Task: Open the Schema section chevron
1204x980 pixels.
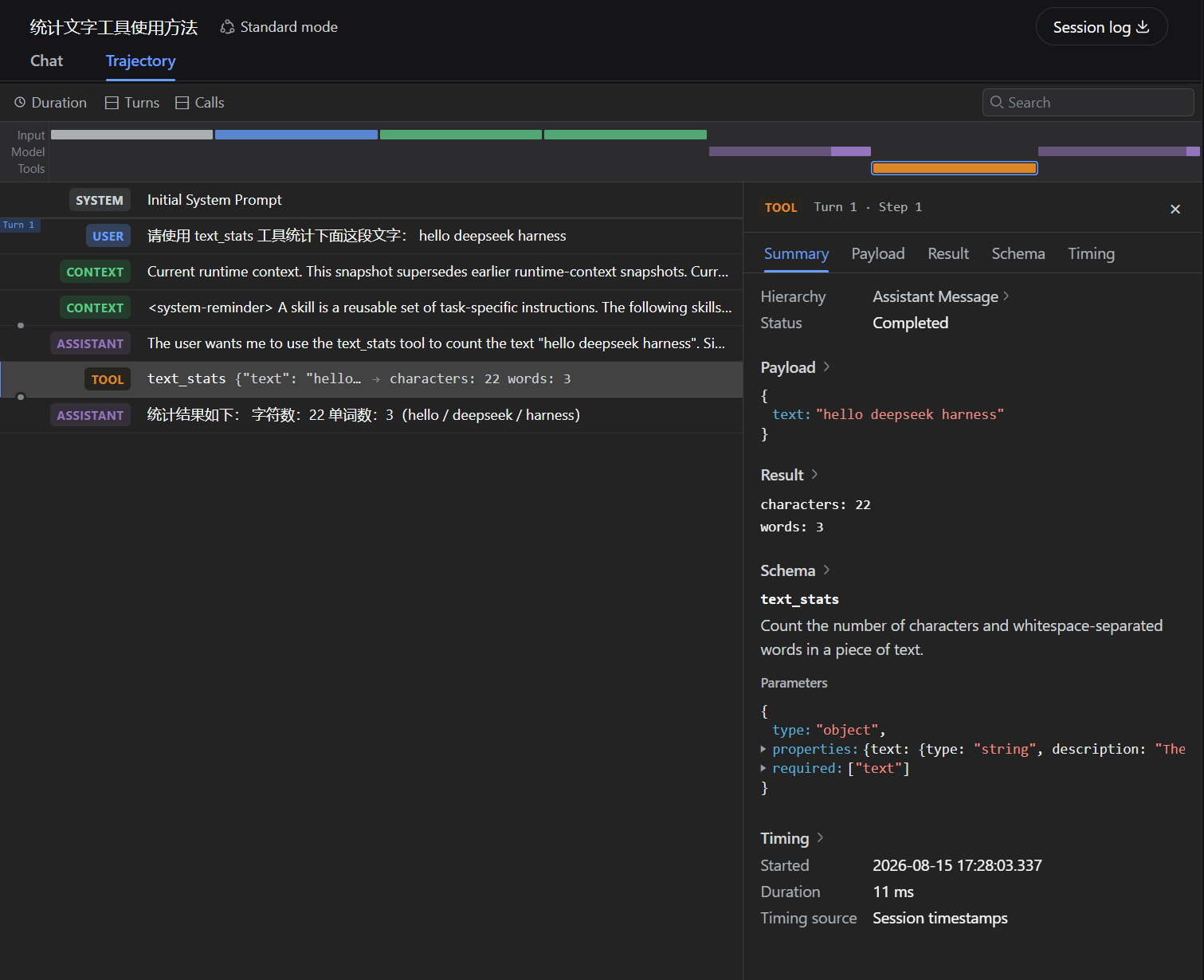Action: click(x=826, y=570)
